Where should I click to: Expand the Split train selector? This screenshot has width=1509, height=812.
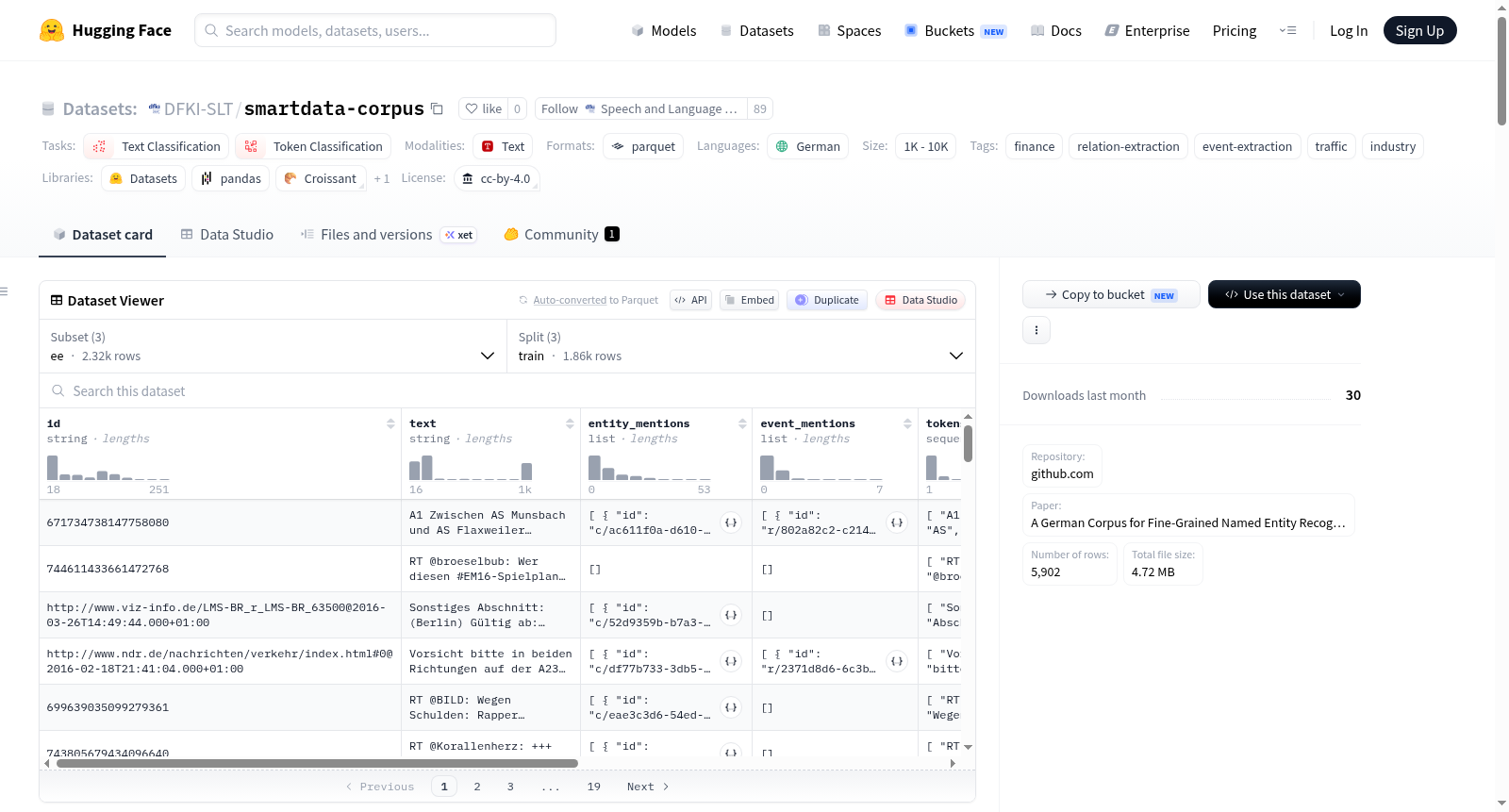(x=741, y=346)
